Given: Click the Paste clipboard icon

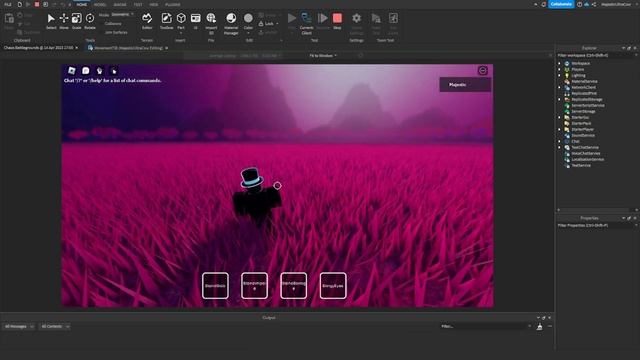Looking at the screenshot, I should 9,18.
